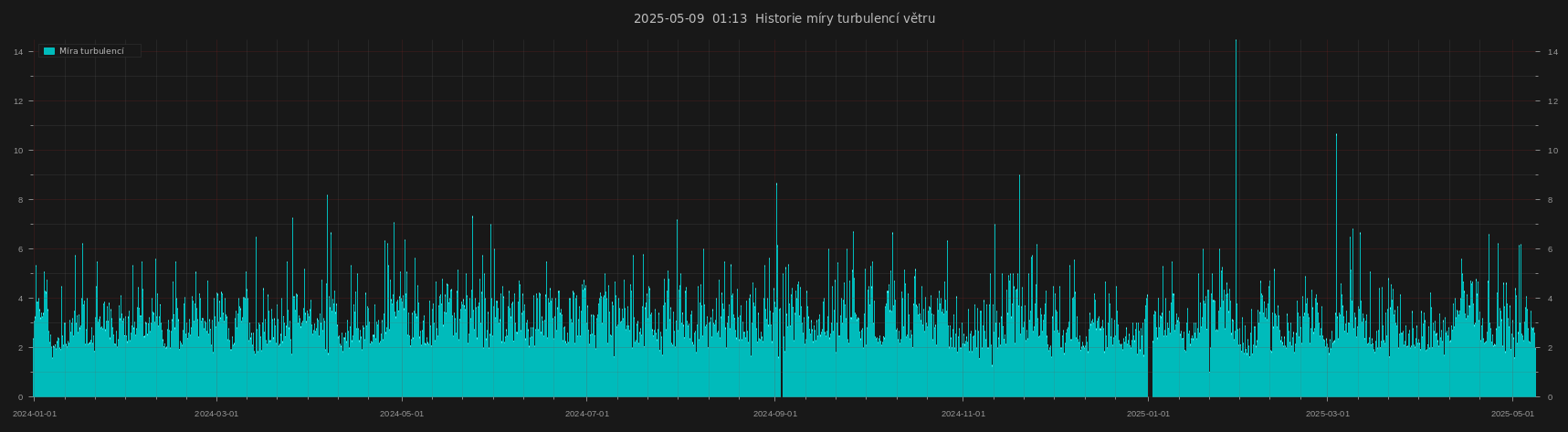This screenshot has height=432, width=1568.
Task: Click the spike peak near 10.7 in March 2025
Action: tap(1336, 135)
